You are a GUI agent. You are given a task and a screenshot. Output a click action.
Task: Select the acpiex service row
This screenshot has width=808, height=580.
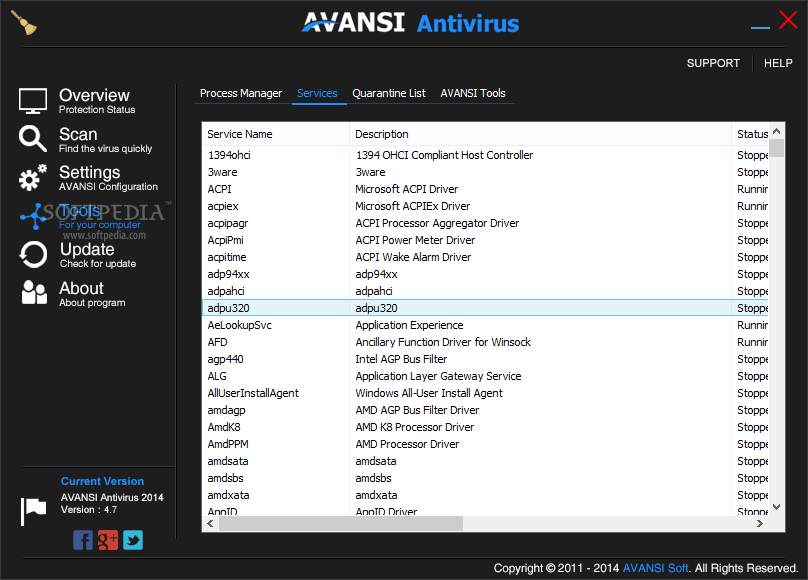485,206
